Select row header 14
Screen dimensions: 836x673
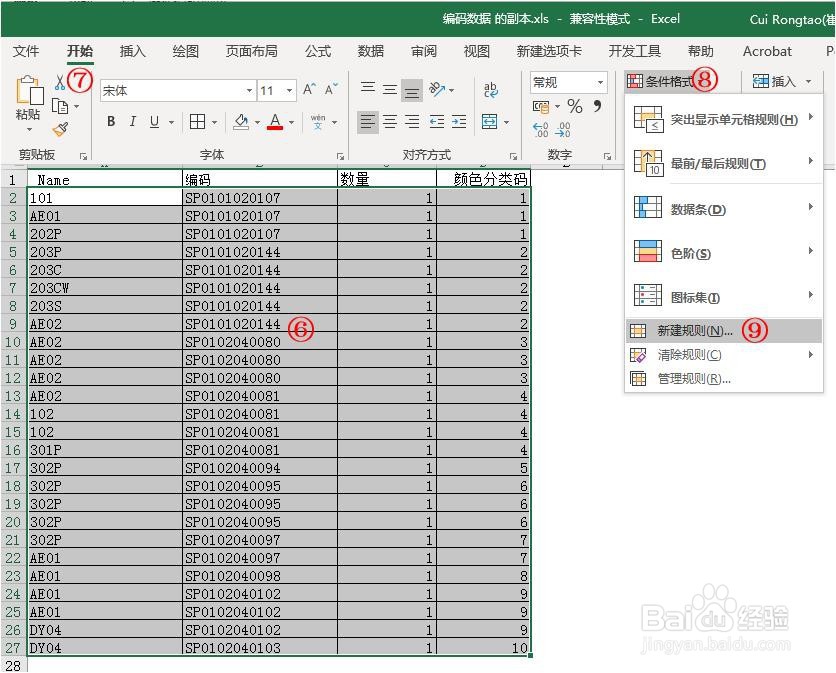(13, 414)
